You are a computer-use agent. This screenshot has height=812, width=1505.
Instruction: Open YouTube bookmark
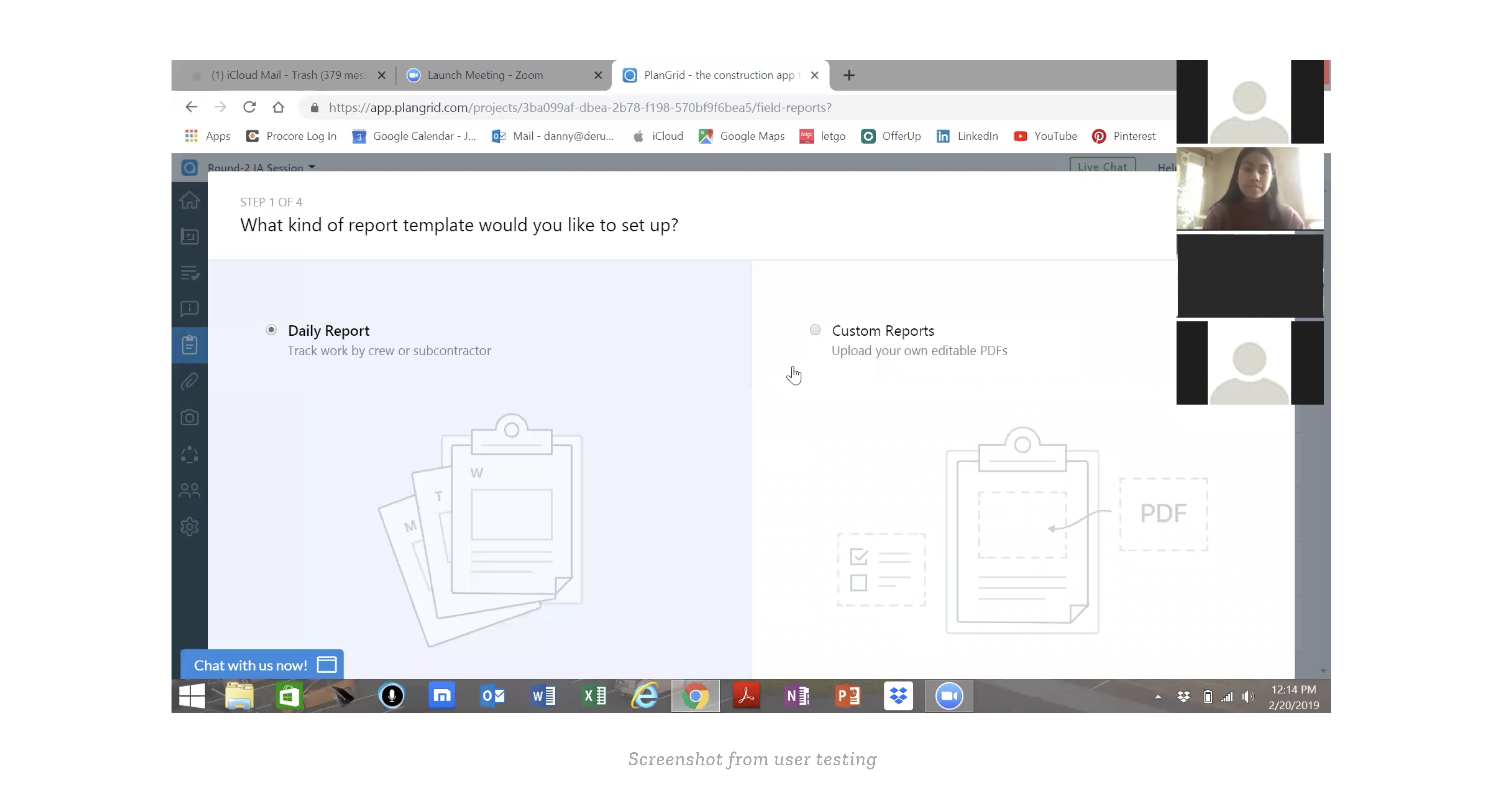(1045, 136)
